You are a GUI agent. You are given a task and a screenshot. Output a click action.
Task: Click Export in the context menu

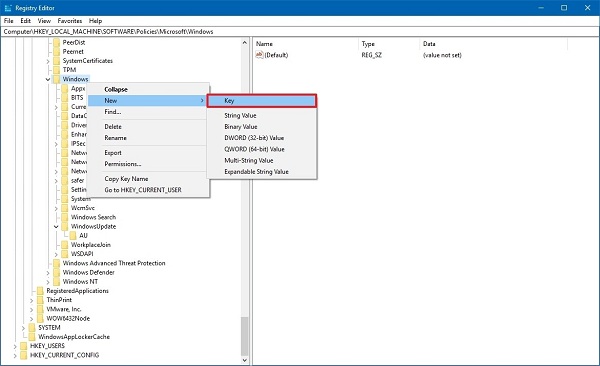113,153
